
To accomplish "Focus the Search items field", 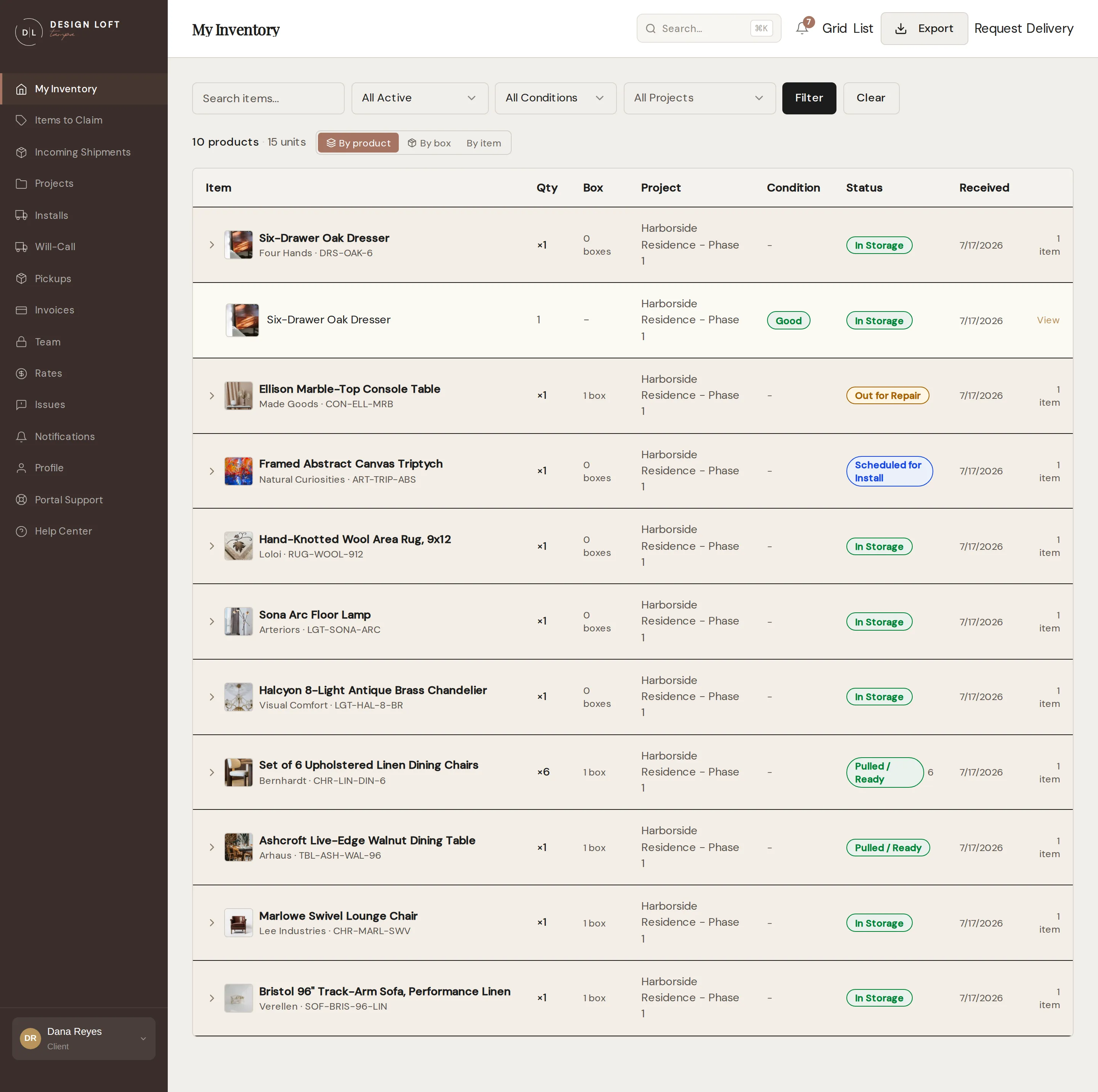I will (x=268, y=98).
